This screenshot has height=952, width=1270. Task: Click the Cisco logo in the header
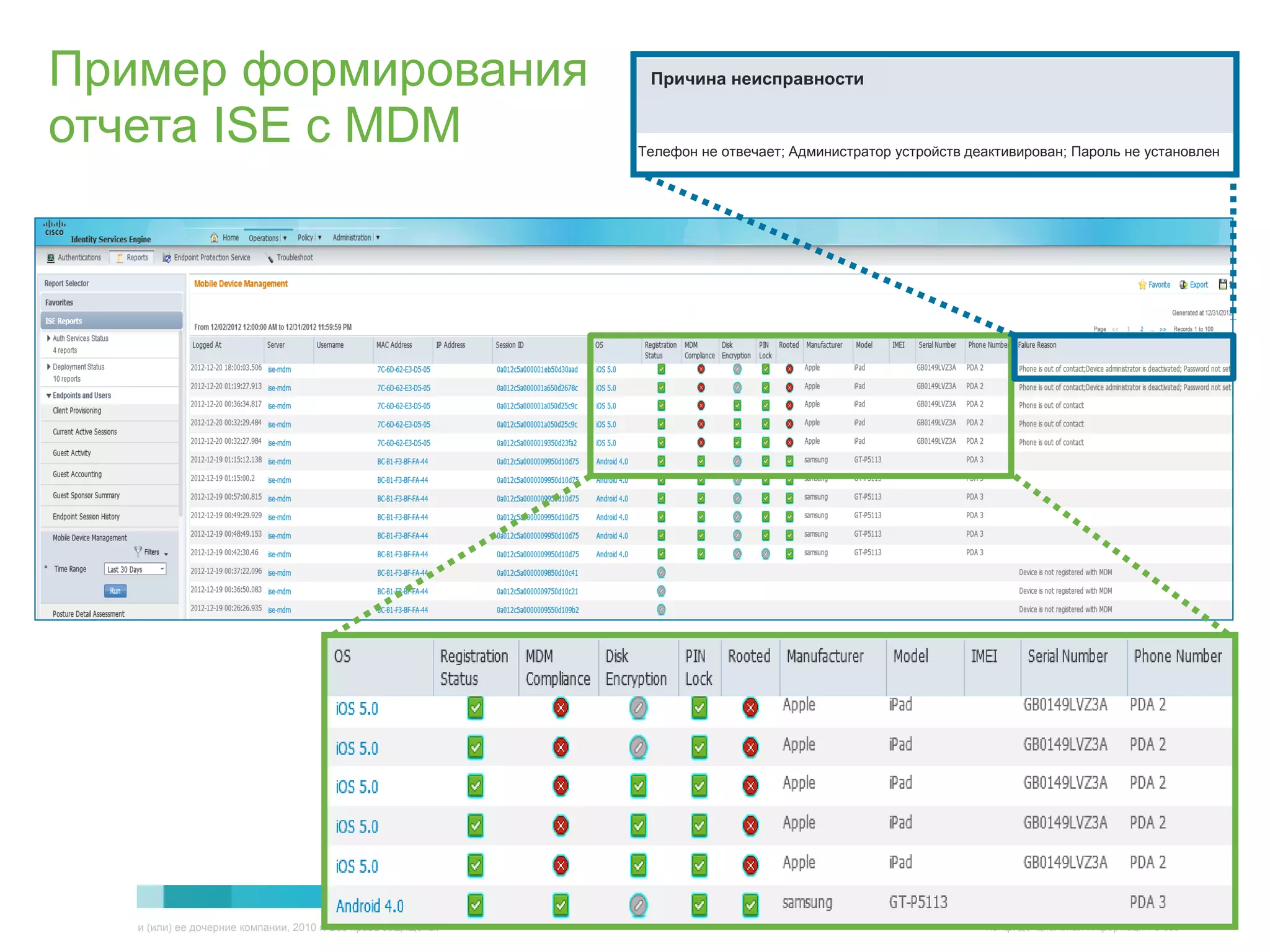[54, 228]
